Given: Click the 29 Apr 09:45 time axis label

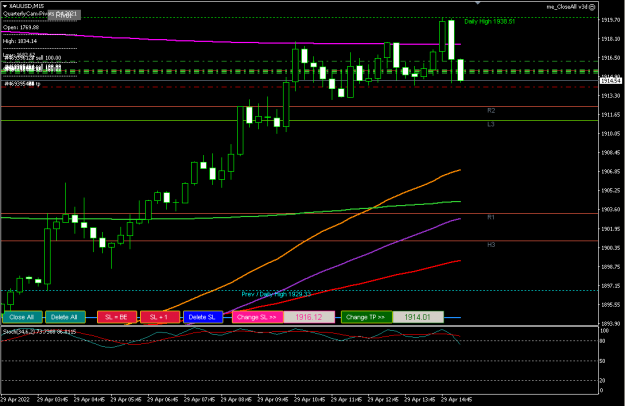Looking at the screenshot, I should click(273, 399).
